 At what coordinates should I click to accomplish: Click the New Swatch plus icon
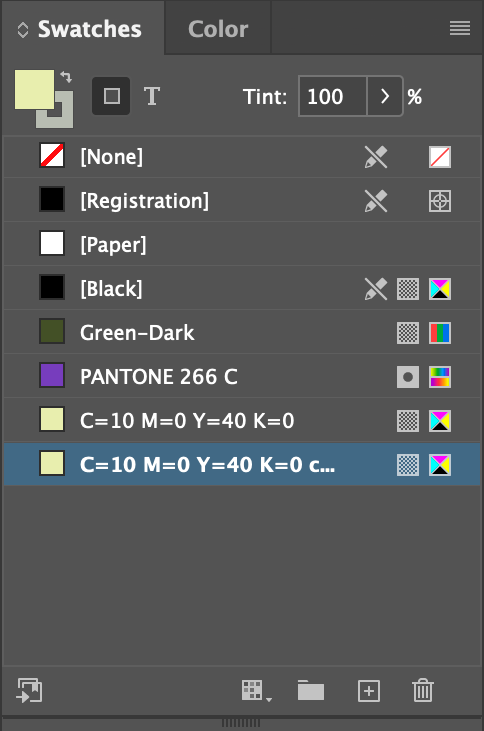[369, 690]
